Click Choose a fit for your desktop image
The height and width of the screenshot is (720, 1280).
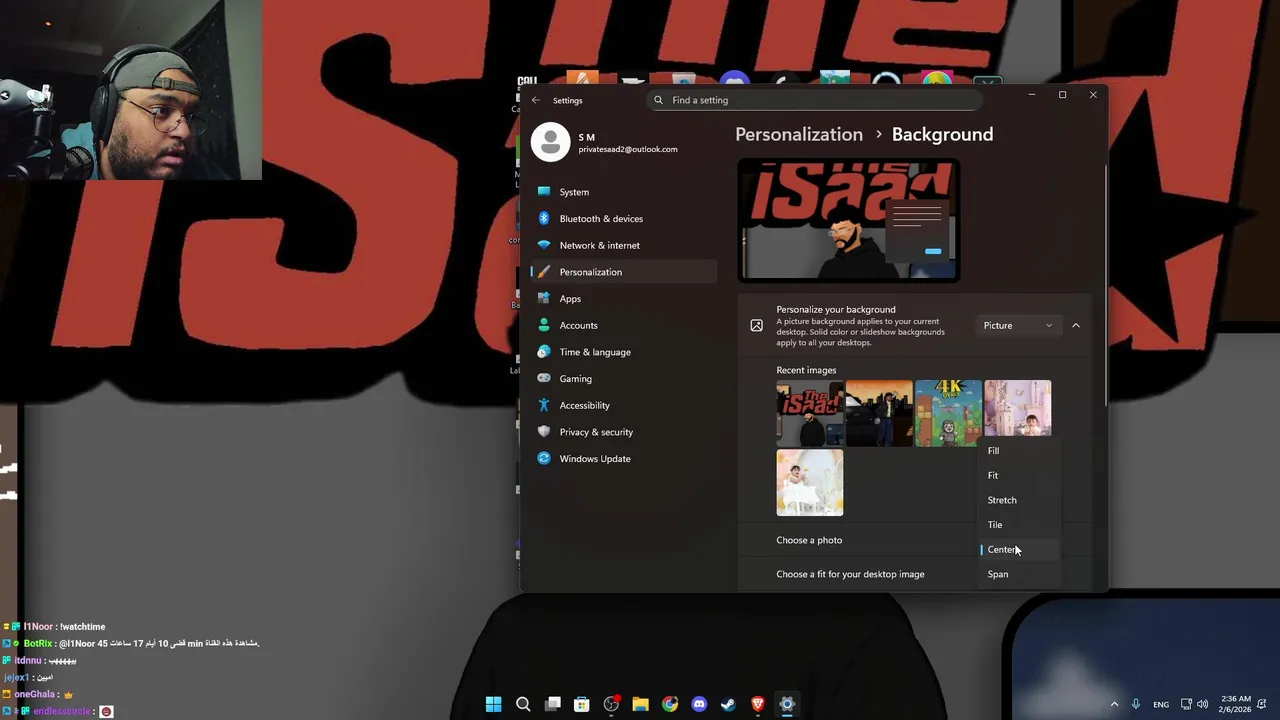point(850,574)
